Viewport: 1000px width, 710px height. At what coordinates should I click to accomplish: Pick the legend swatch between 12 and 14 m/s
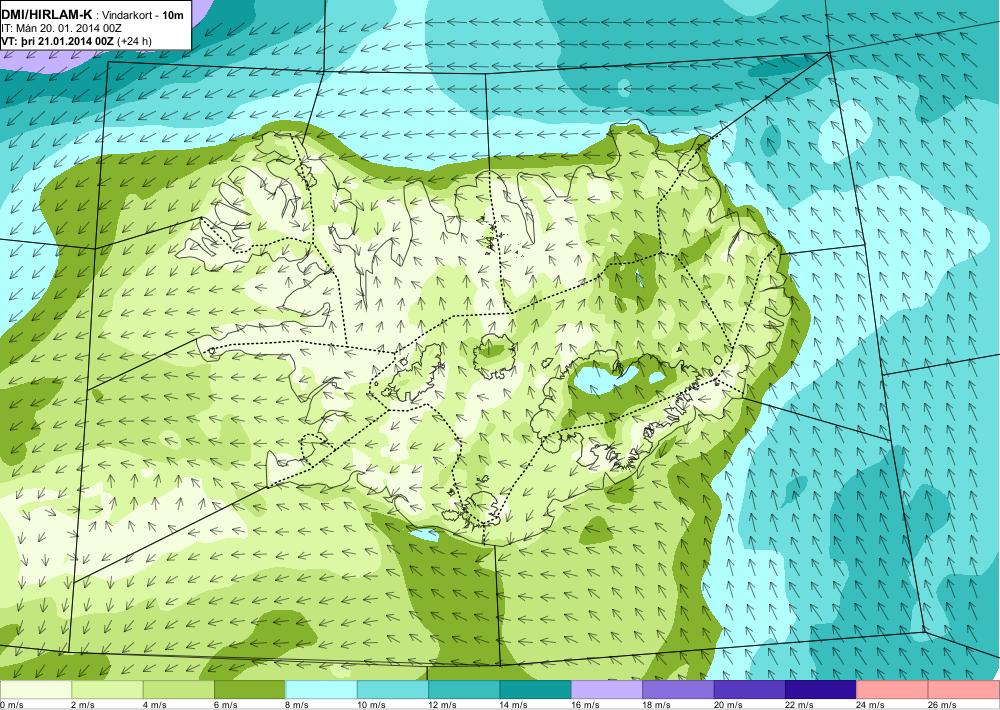pos(464,690)
